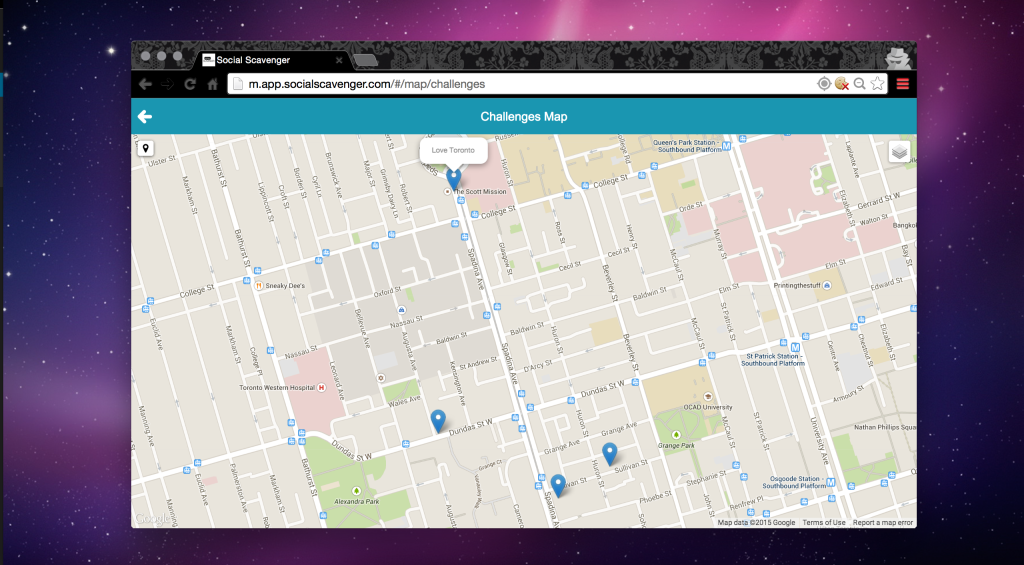The width and height of the screenshot is (1024, 565).
Task: Click the Nathan Phillips Square label
Action: point(885,427)
